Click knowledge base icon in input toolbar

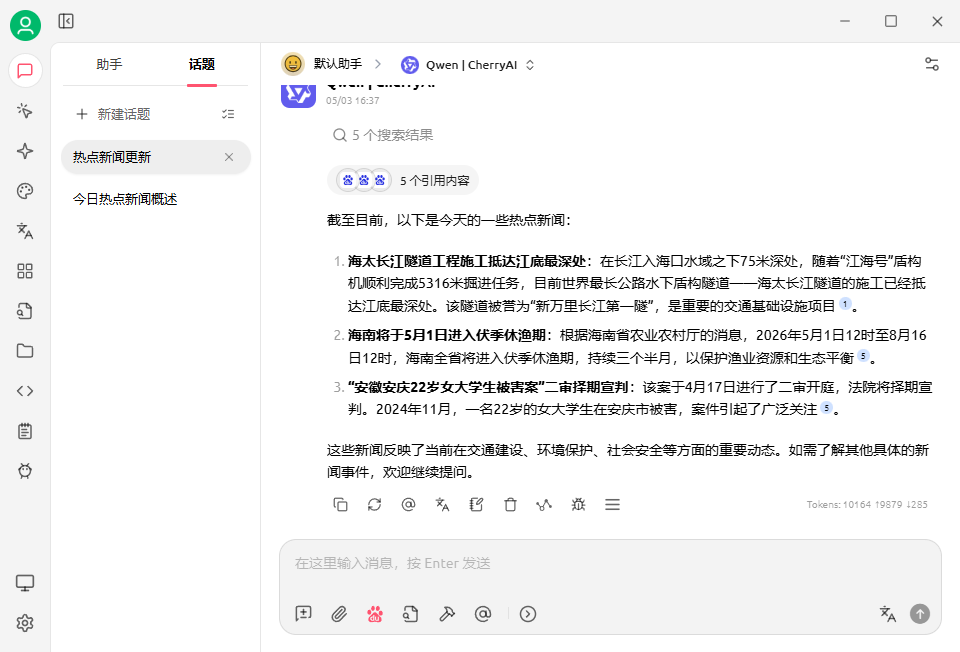click(411, 613)
